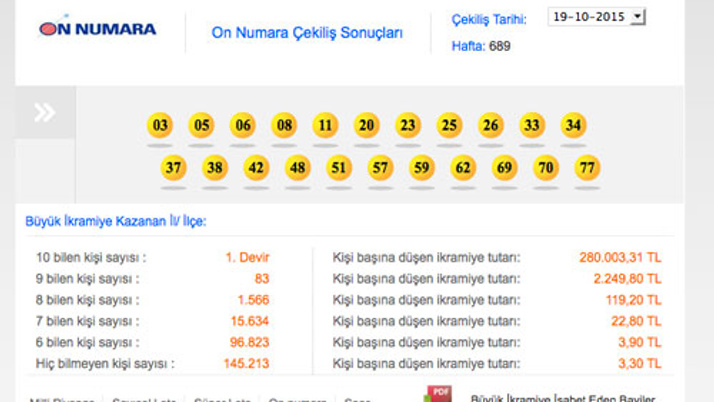Select lottery ball number 57
Image resolution: width=714 pixels, height=402 pixels.
(380, 168)
